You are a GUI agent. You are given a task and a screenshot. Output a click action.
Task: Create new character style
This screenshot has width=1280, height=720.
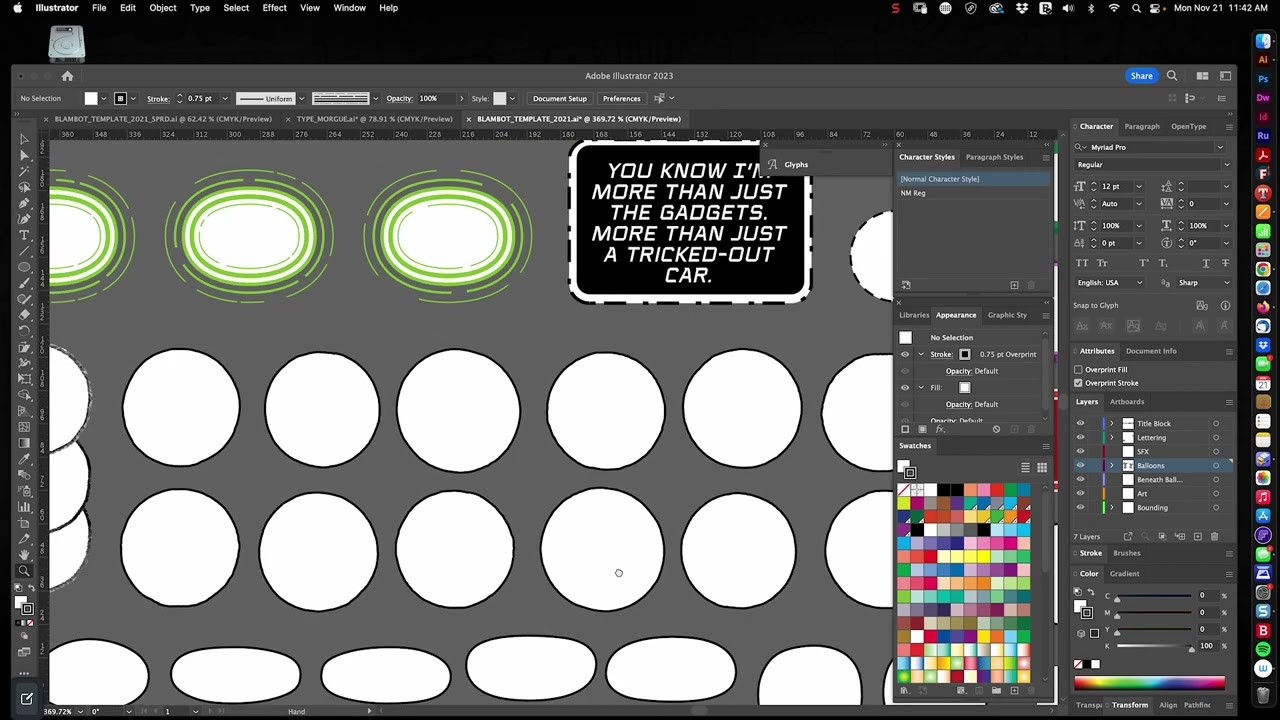[1014, 285]
